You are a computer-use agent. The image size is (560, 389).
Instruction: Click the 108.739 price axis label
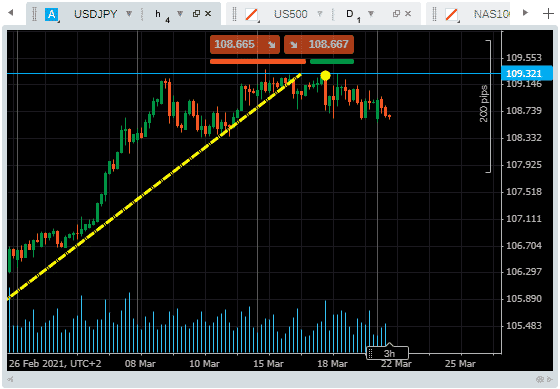(x=524, y=111)
